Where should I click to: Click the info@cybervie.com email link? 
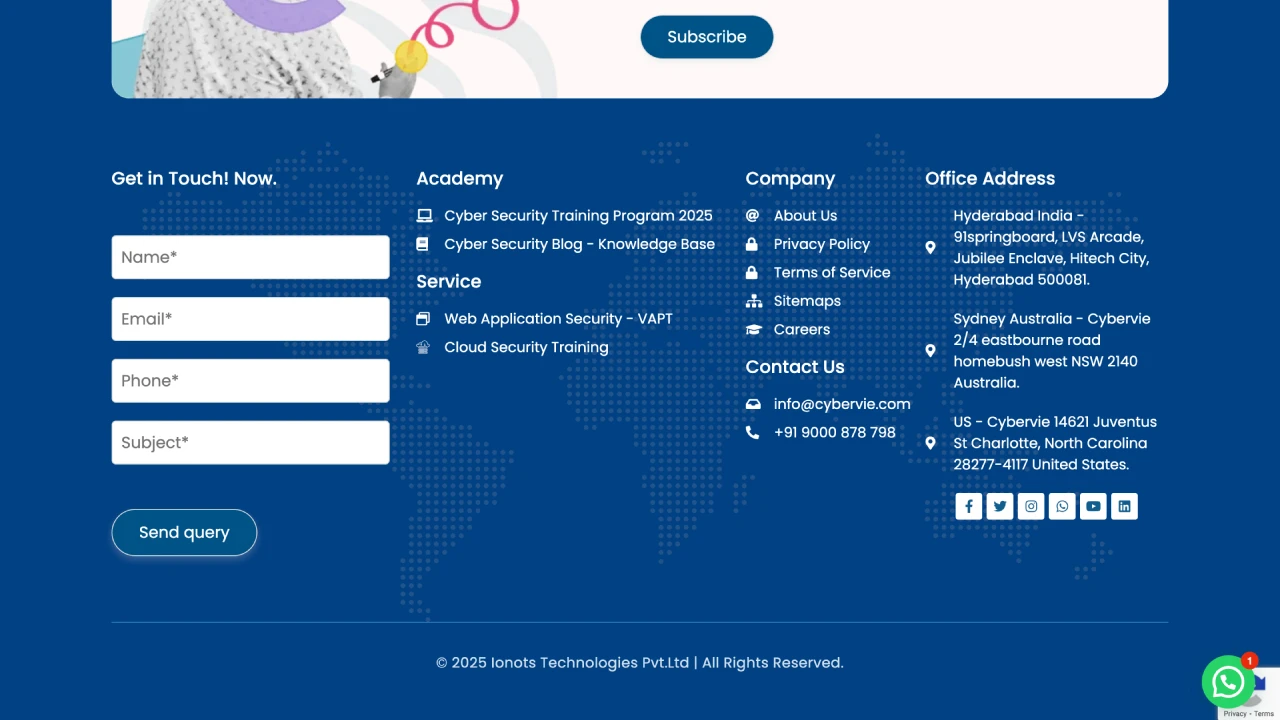click(x=841, y=404)
